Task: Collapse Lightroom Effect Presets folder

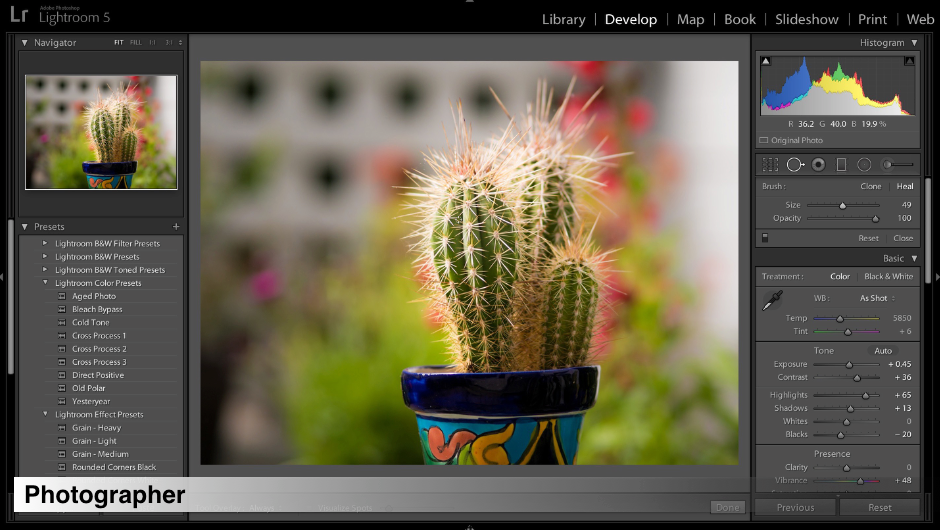Action: click(45, 413)
